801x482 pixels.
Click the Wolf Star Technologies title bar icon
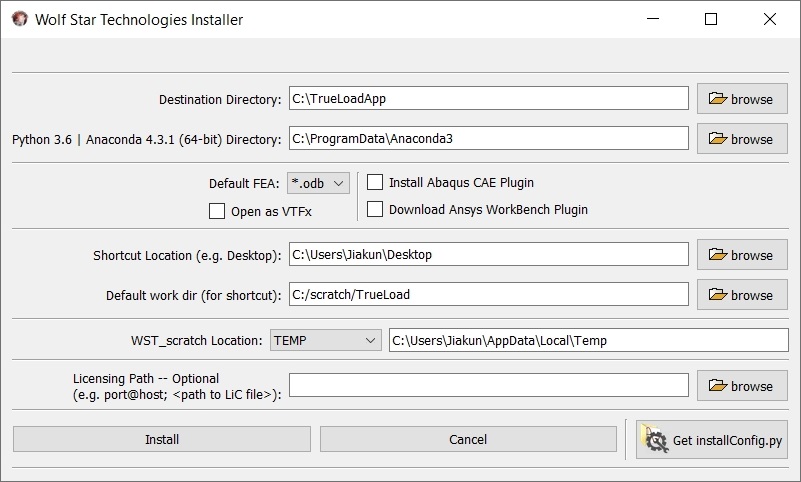(x=19, y=19)
